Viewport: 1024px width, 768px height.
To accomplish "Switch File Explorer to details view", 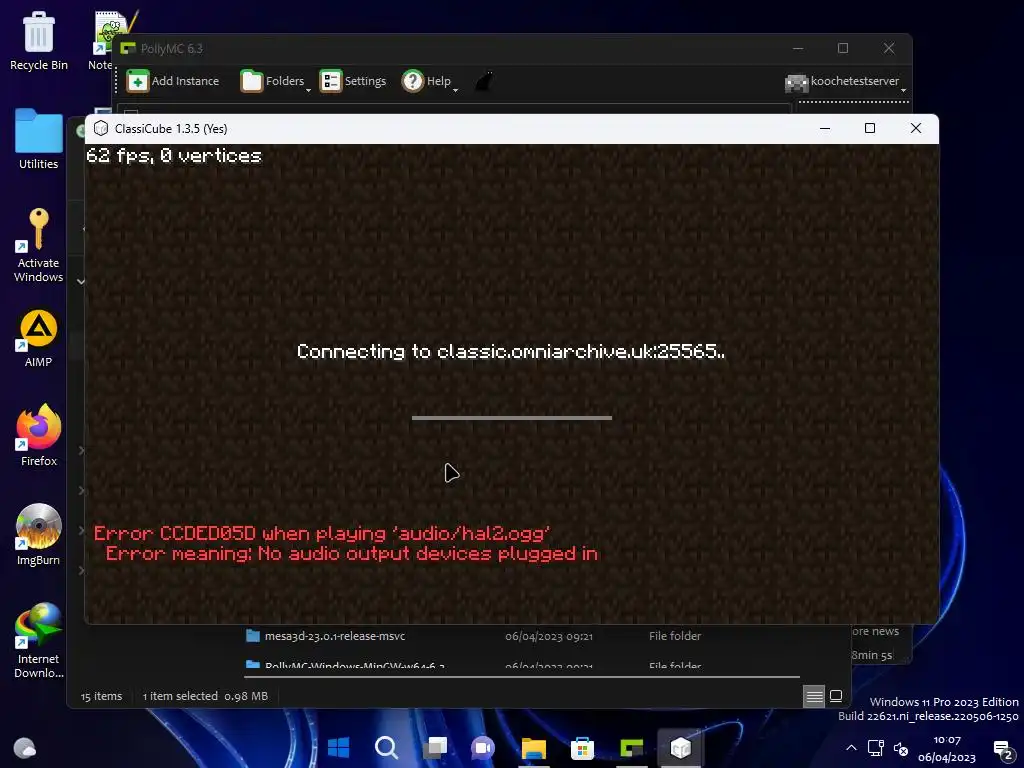I will [814, 696].
